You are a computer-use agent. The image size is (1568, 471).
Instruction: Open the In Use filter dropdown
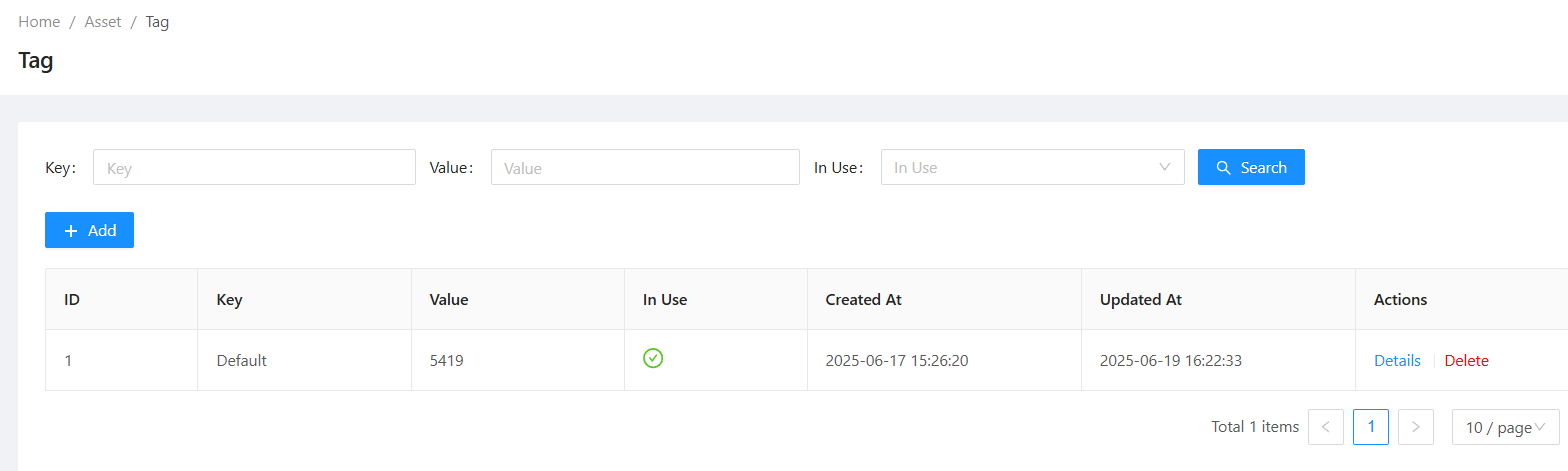(1020, 168)
